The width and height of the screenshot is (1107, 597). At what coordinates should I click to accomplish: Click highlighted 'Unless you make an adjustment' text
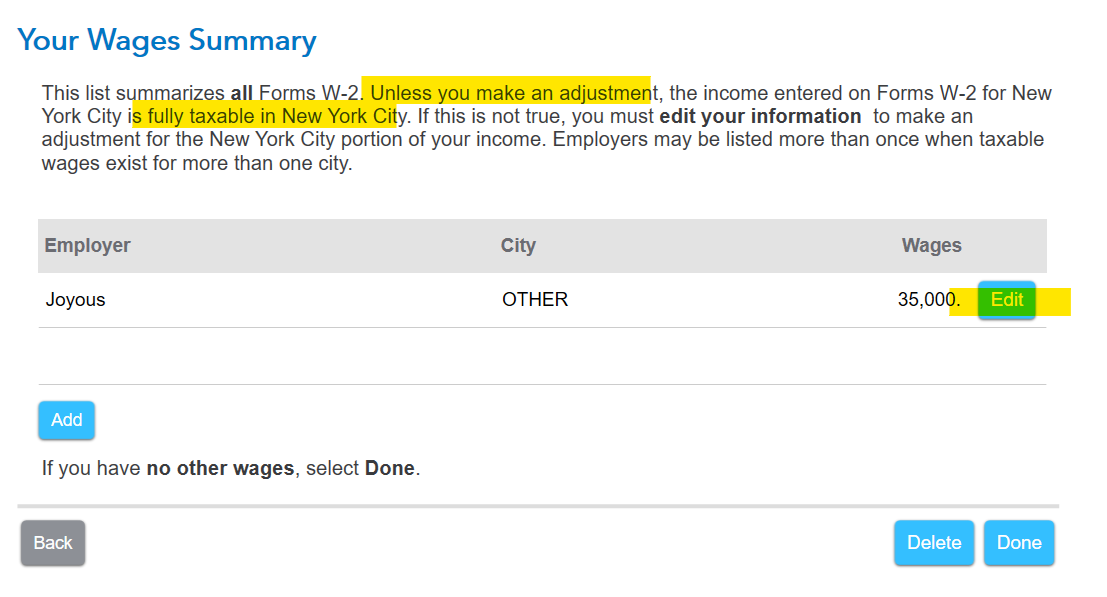pos(513,93)
